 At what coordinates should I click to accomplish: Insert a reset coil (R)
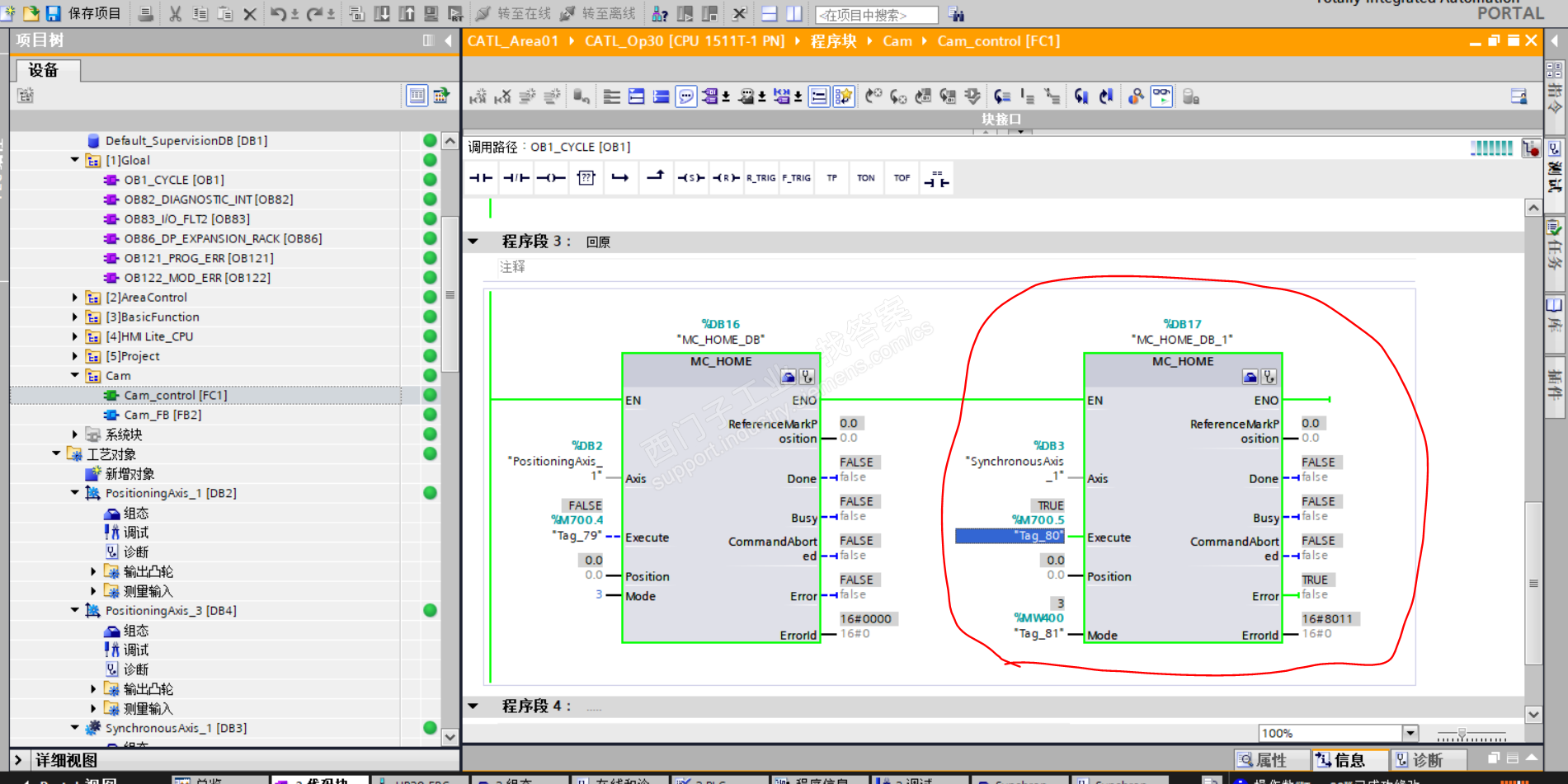pyautogui.click(x=726, y=178)
